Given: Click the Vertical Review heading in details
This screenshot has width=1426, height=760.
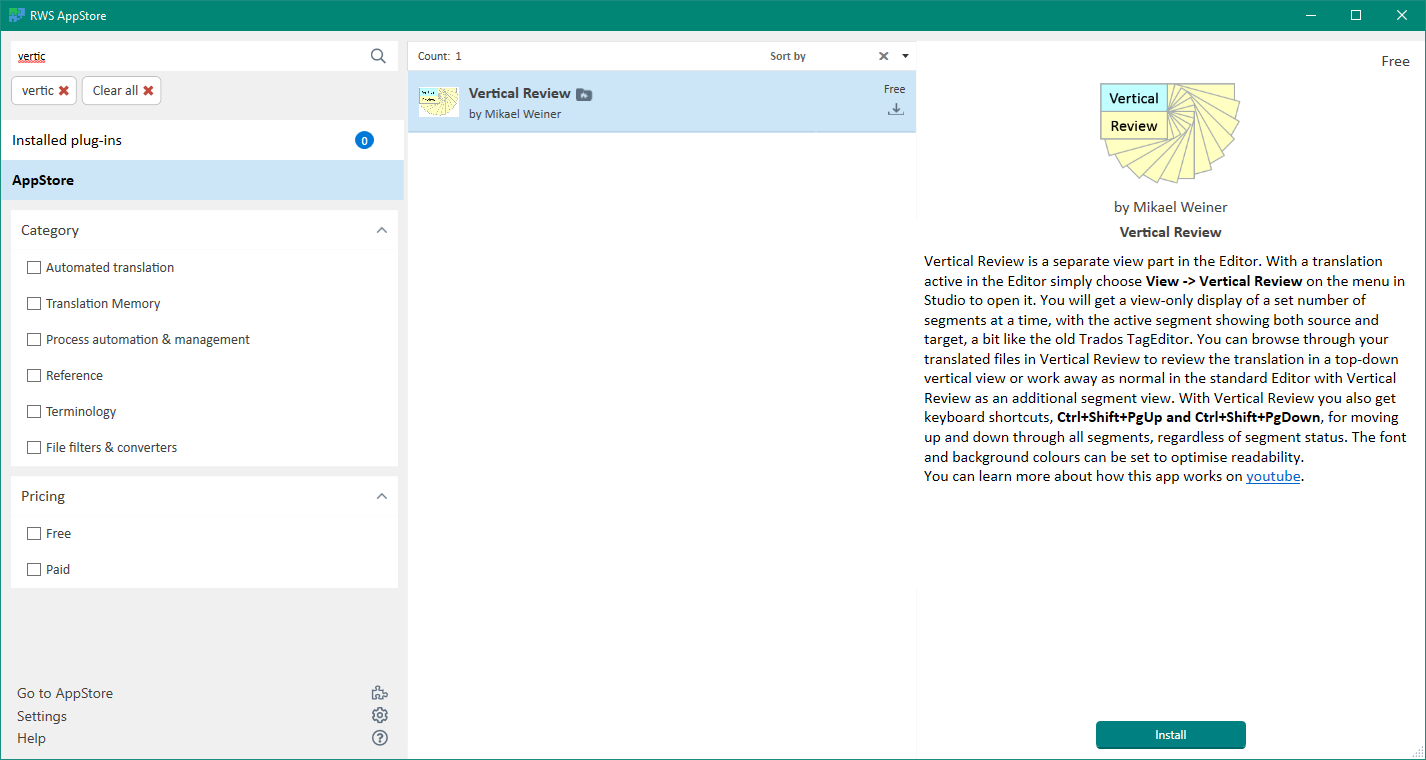Looking at the screenshot, I should tap(1170, 232).
